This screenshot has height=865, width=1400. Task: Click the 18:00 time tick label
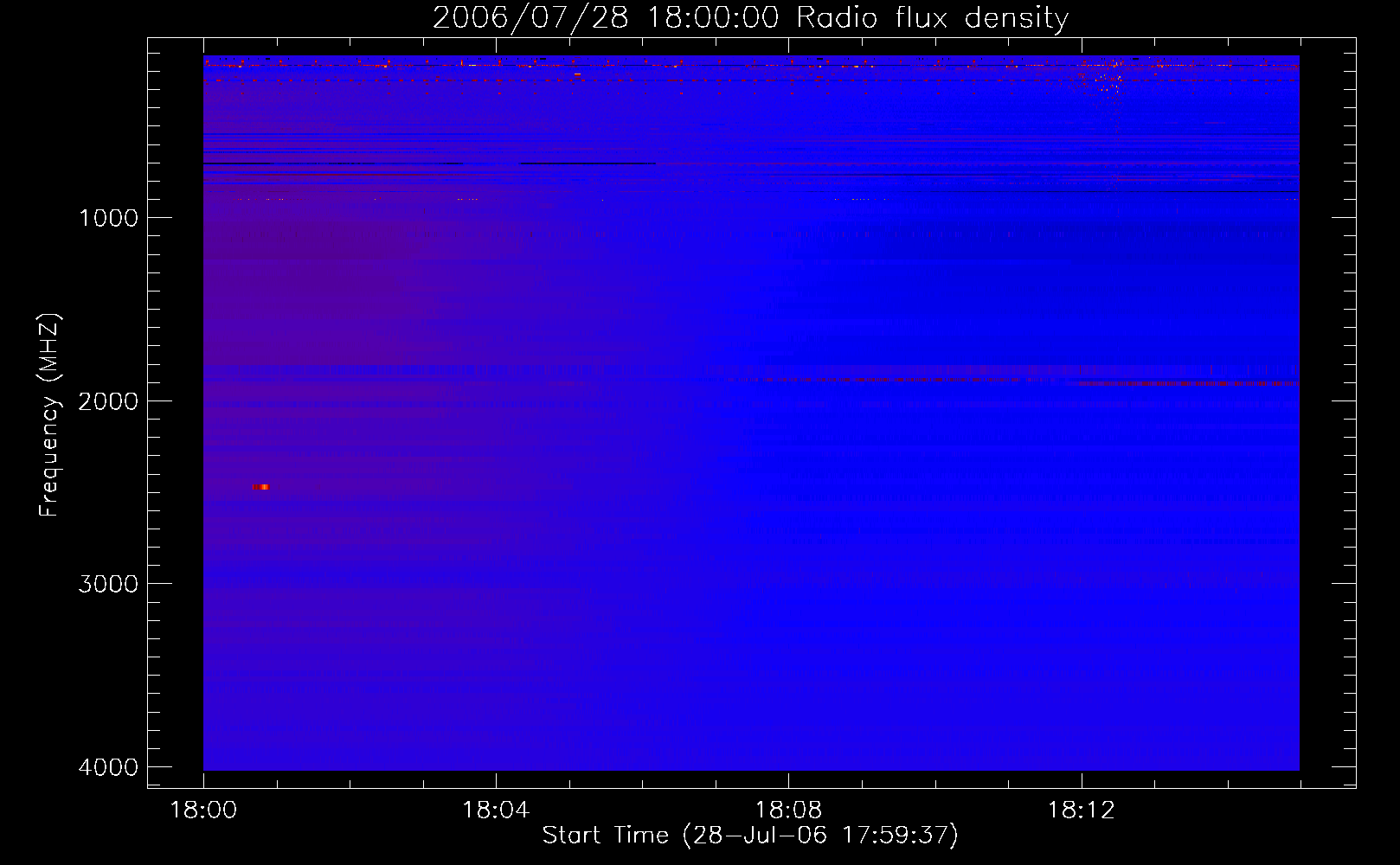pyautogui.click(x=203, y=811)
